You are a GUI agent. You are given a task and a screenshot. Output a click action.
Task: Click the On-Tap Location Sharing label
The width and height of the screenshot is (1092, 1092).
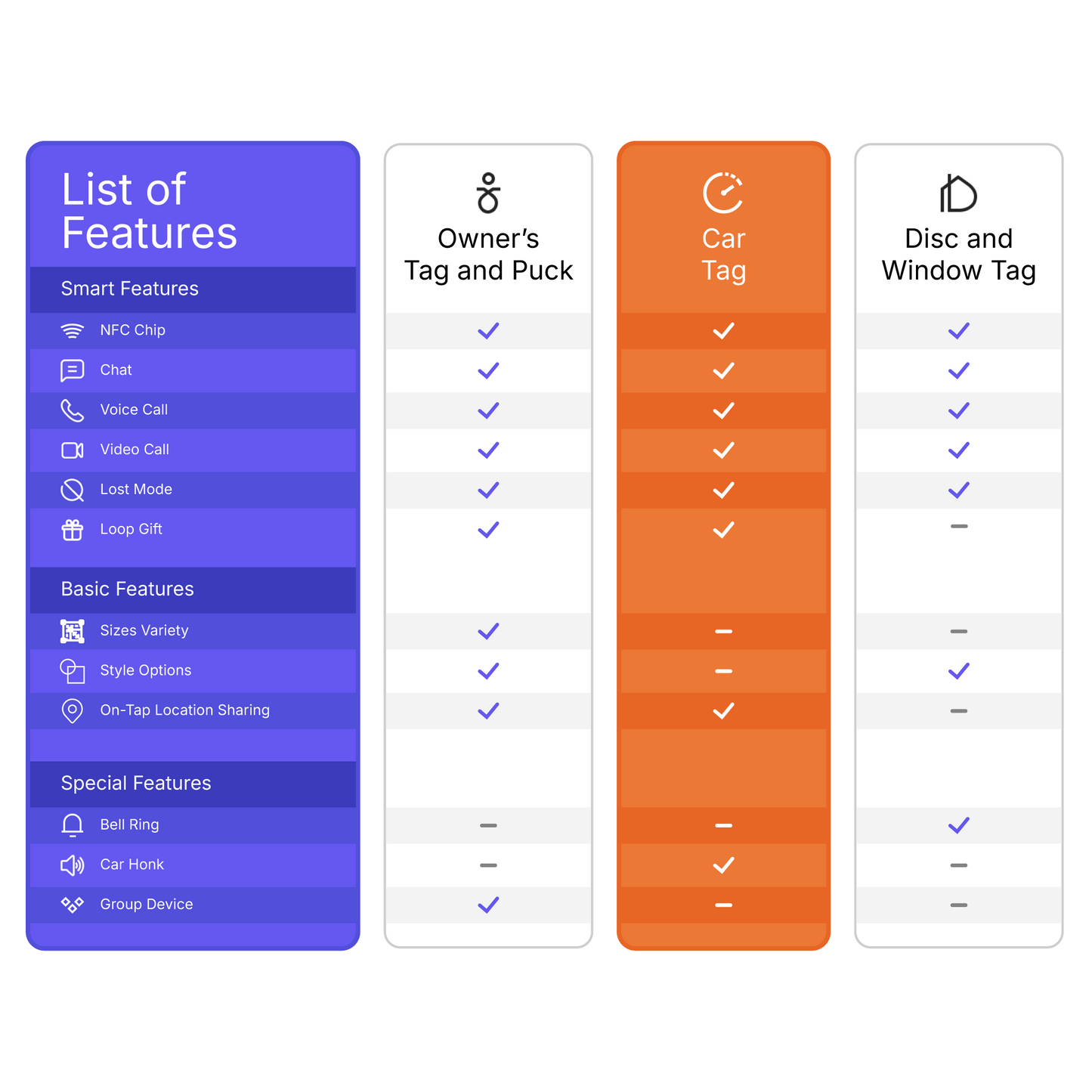185,710
